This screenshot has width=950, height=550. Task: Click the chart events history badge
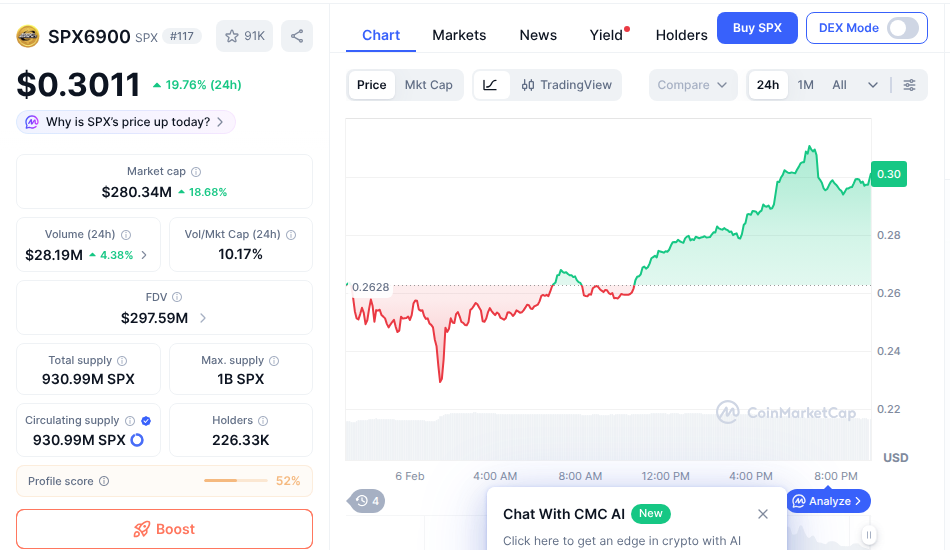tap(367, 501)
